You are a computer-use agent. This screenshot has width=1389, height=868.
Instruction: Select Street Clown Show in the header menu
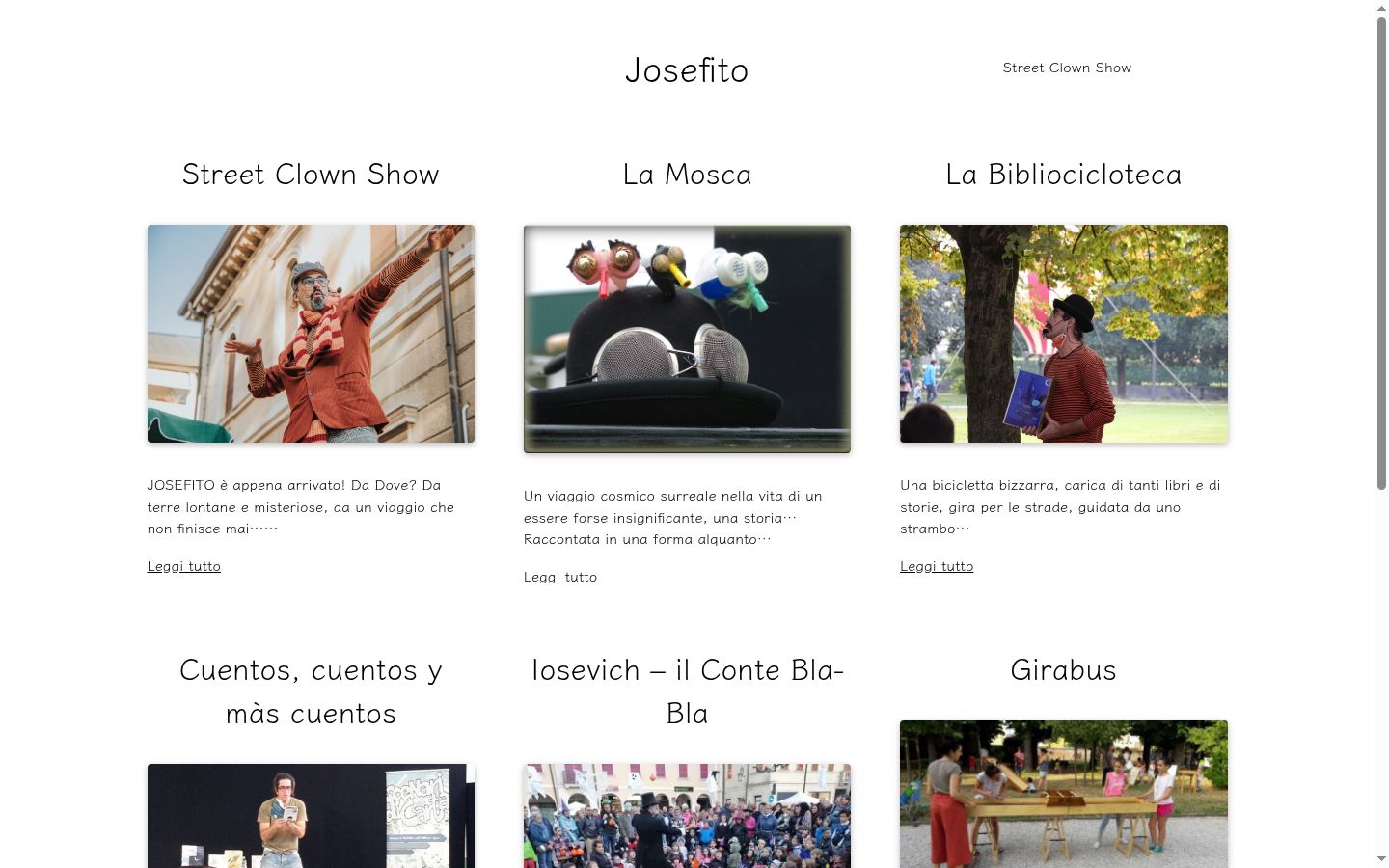[x=1067, y=68]
